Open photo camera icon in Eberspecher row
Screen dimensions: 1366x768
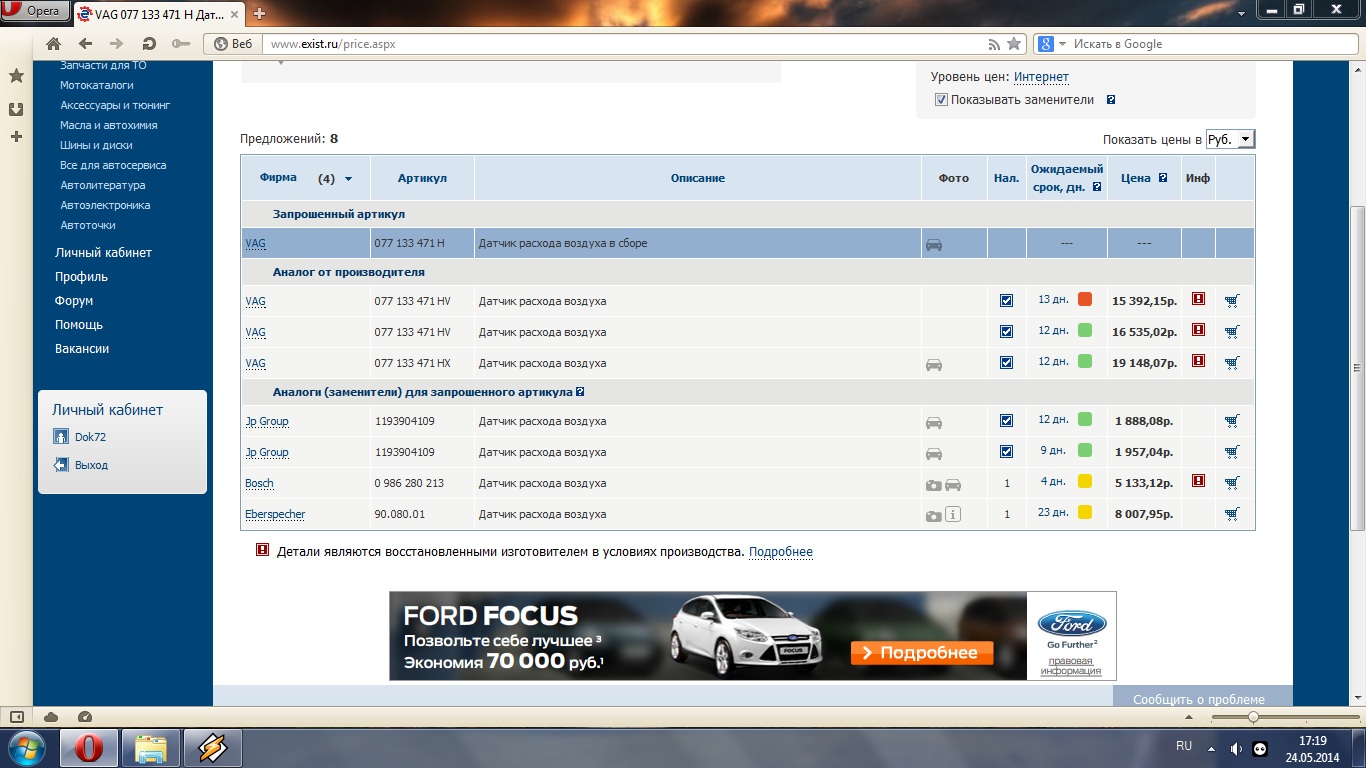coord(933,515)
